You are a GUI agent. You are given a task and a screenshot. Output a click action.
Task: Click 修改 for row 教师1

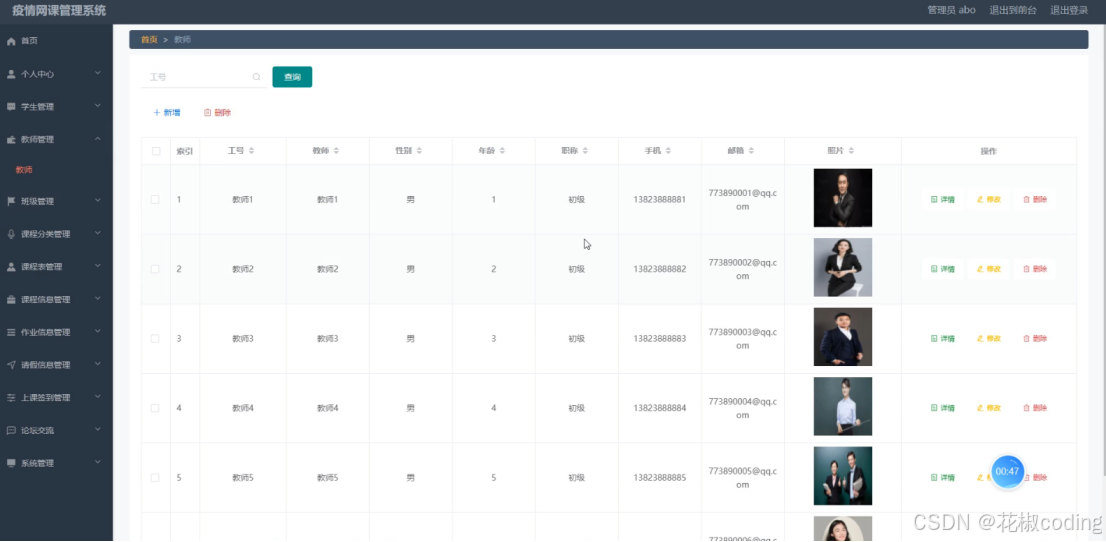[x=988, y=200]
